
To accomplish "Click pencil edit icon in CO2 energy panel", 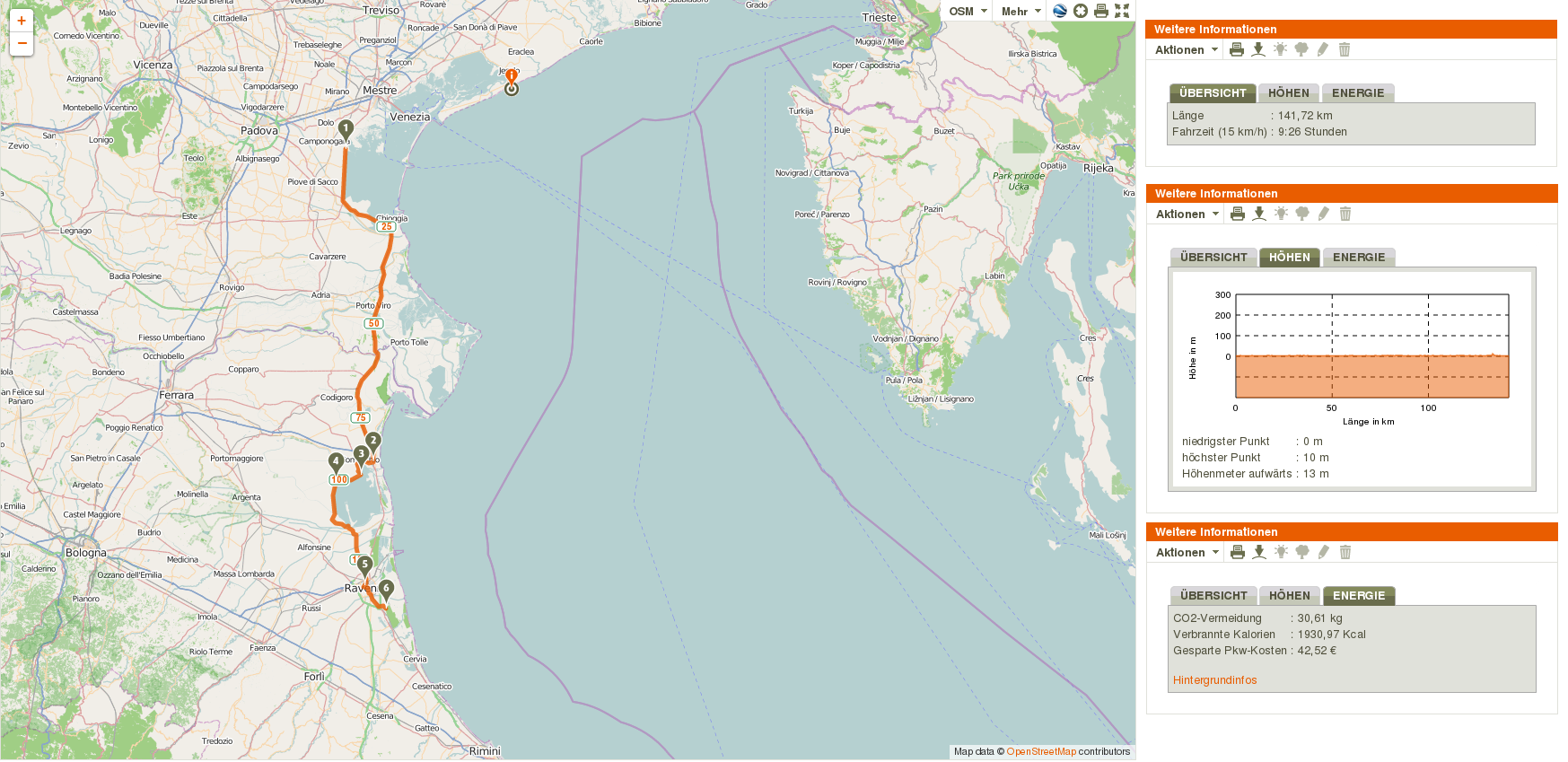I will [1324, 552].
